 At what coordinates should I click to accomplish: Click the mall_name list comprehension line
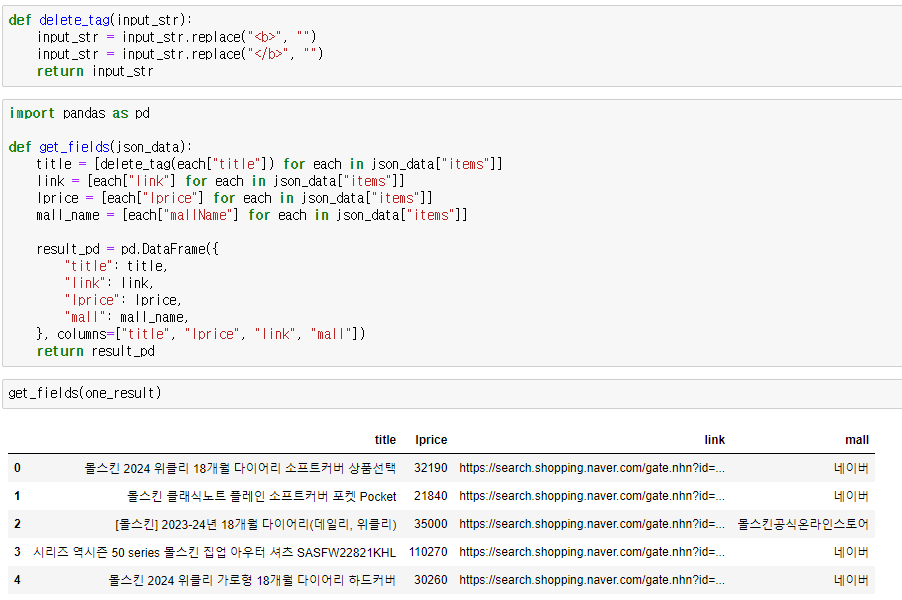(x=252, y=215)
